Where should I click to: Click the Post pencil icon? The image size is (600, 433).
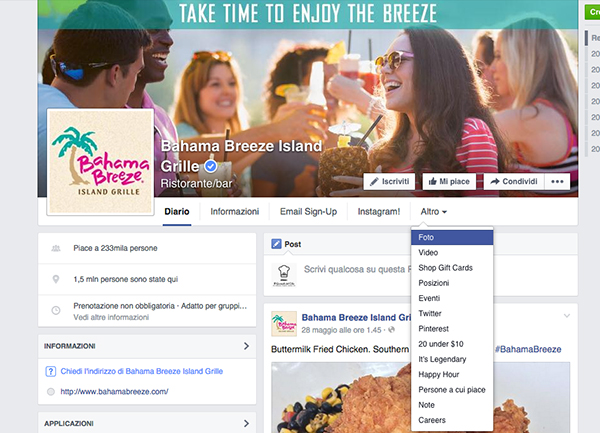point(276,244)
